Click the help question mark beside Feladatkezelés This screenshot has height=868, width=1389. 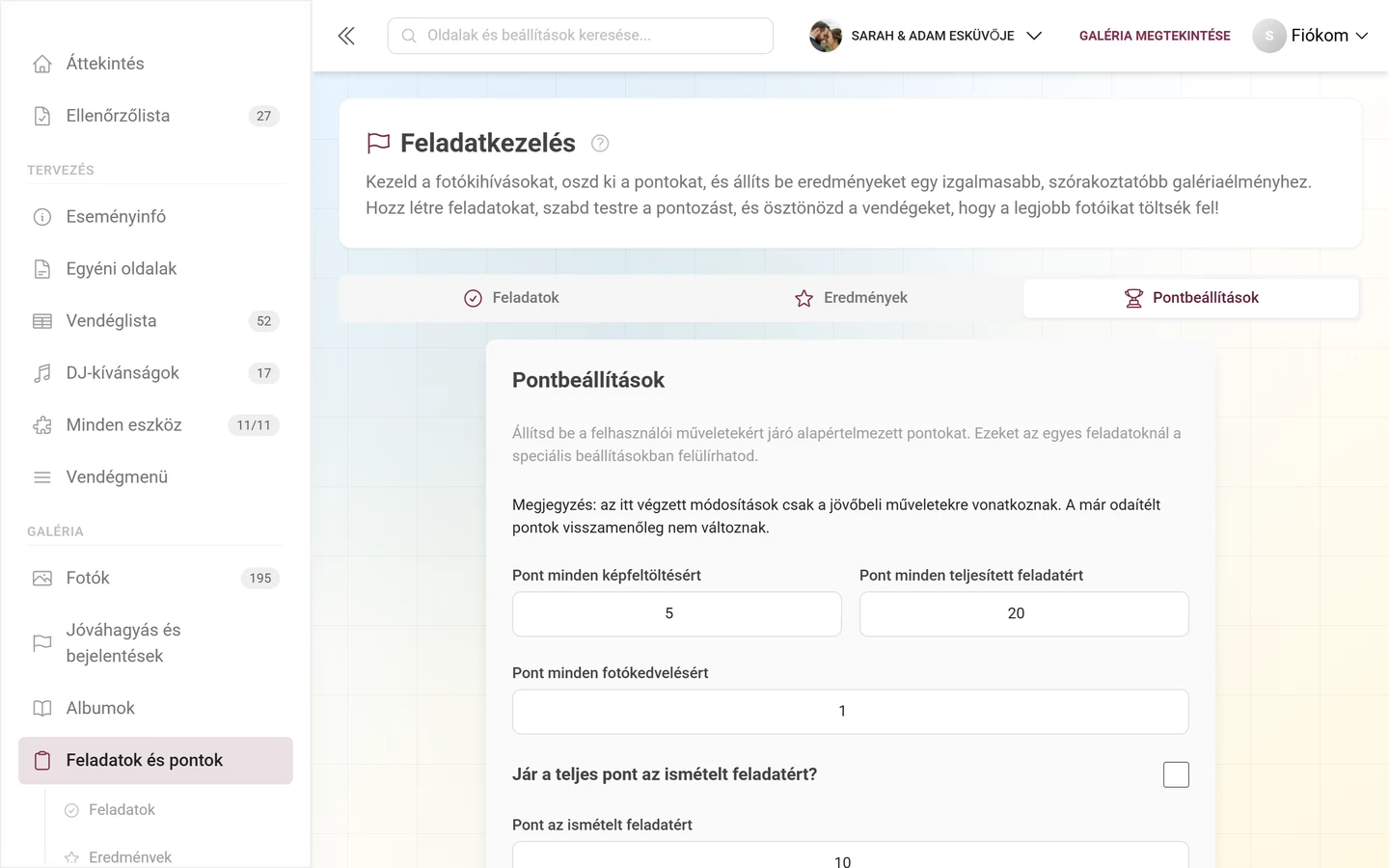[x=600, y=144]
